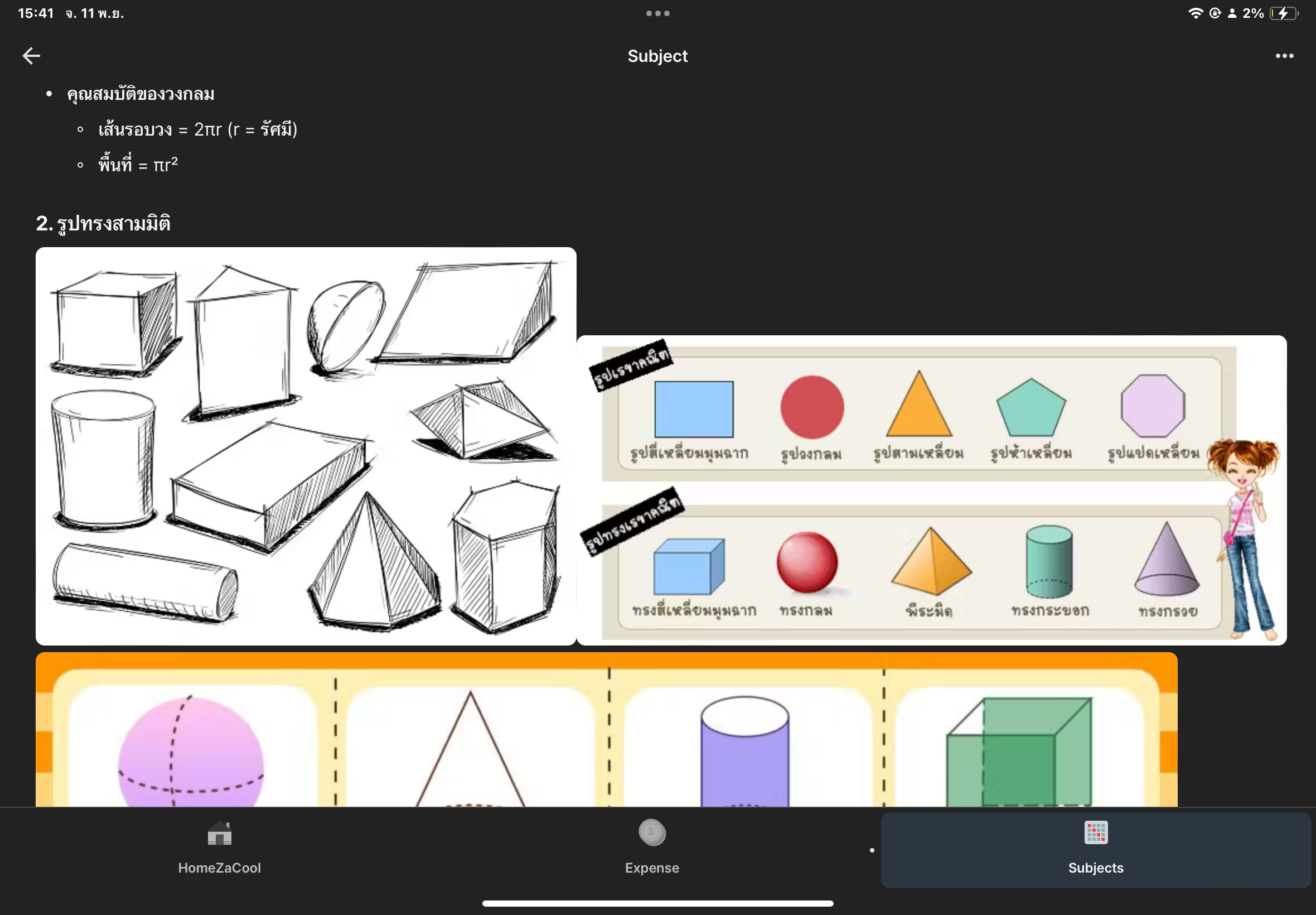Tap the battery charging icon

(x=1283, y=13)
